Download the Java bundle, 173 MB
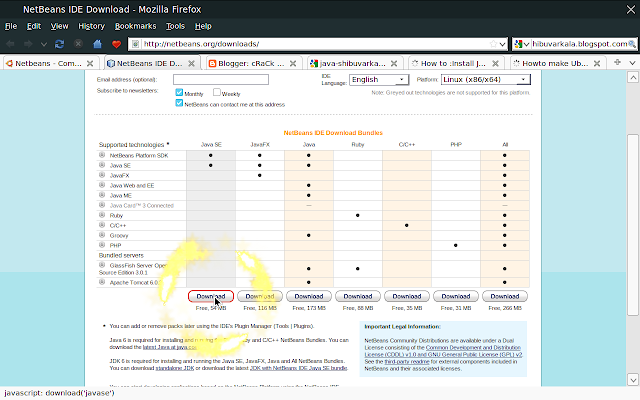Viewport: 640px width, 400px height. [x=309, y=296]
